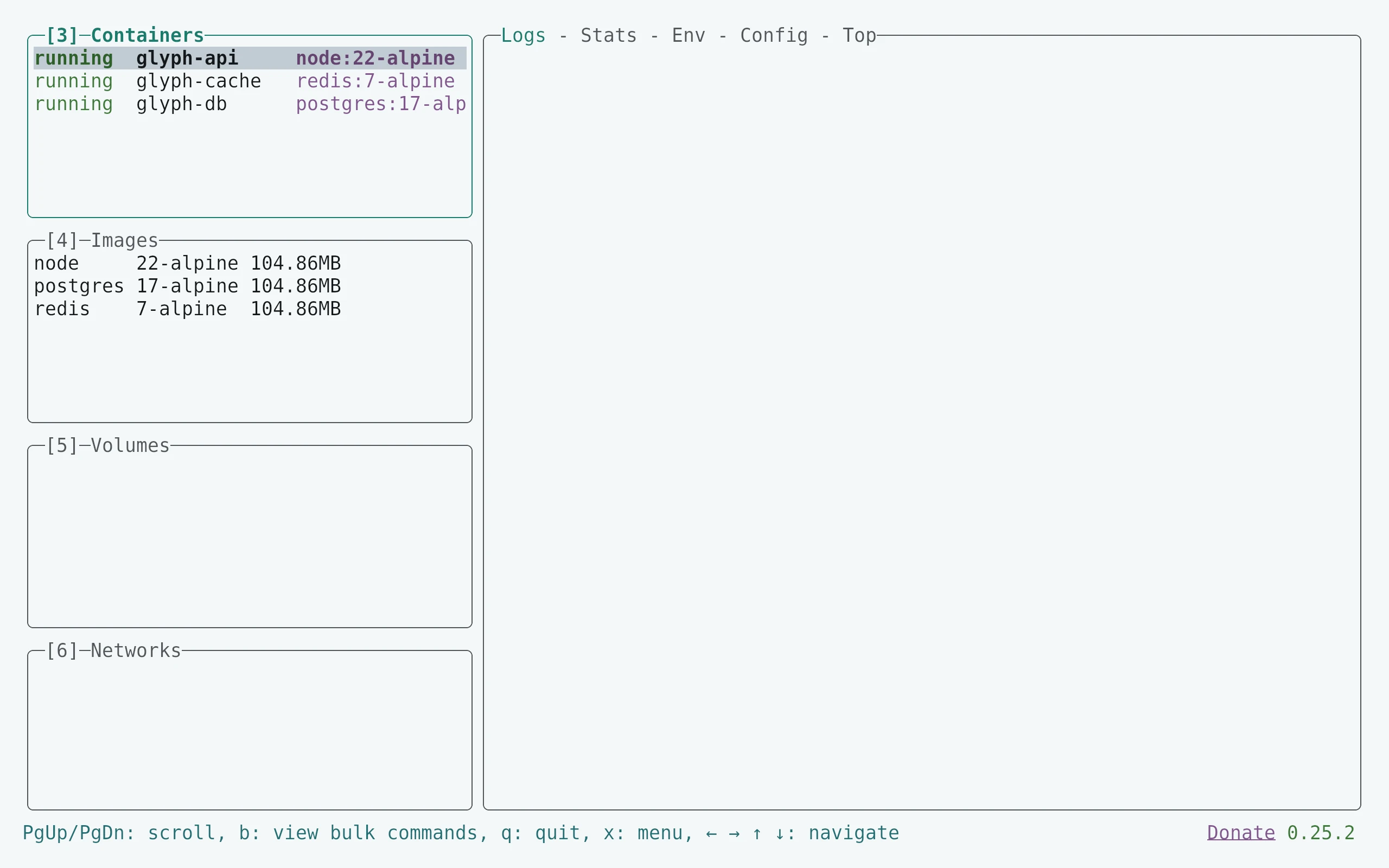This screenshot has height=868, width=1389.
Task: Click the arrow keys navigate hint
Action: pos(802,832)
